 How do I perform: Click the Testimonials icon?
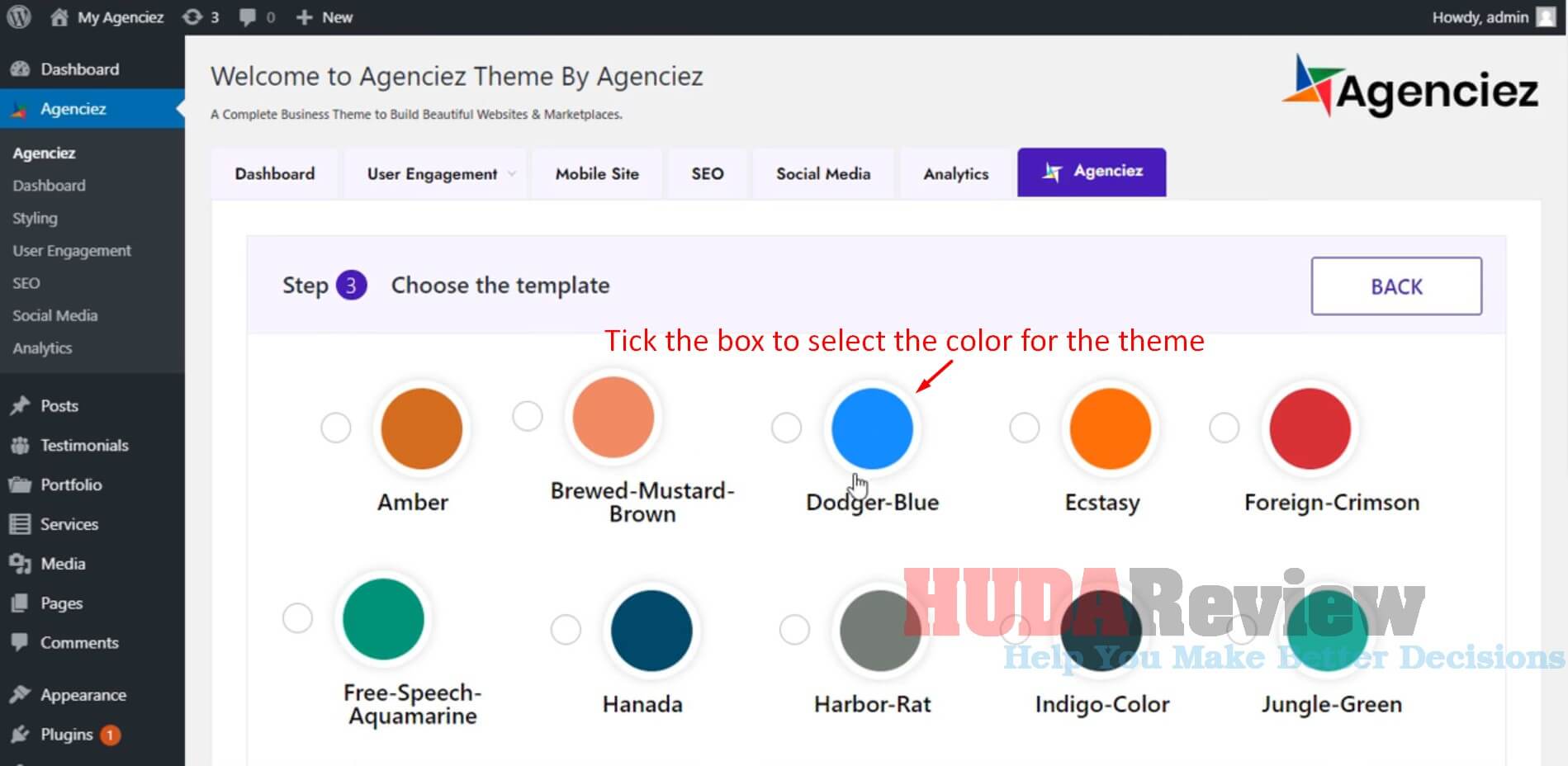point(21,446)
